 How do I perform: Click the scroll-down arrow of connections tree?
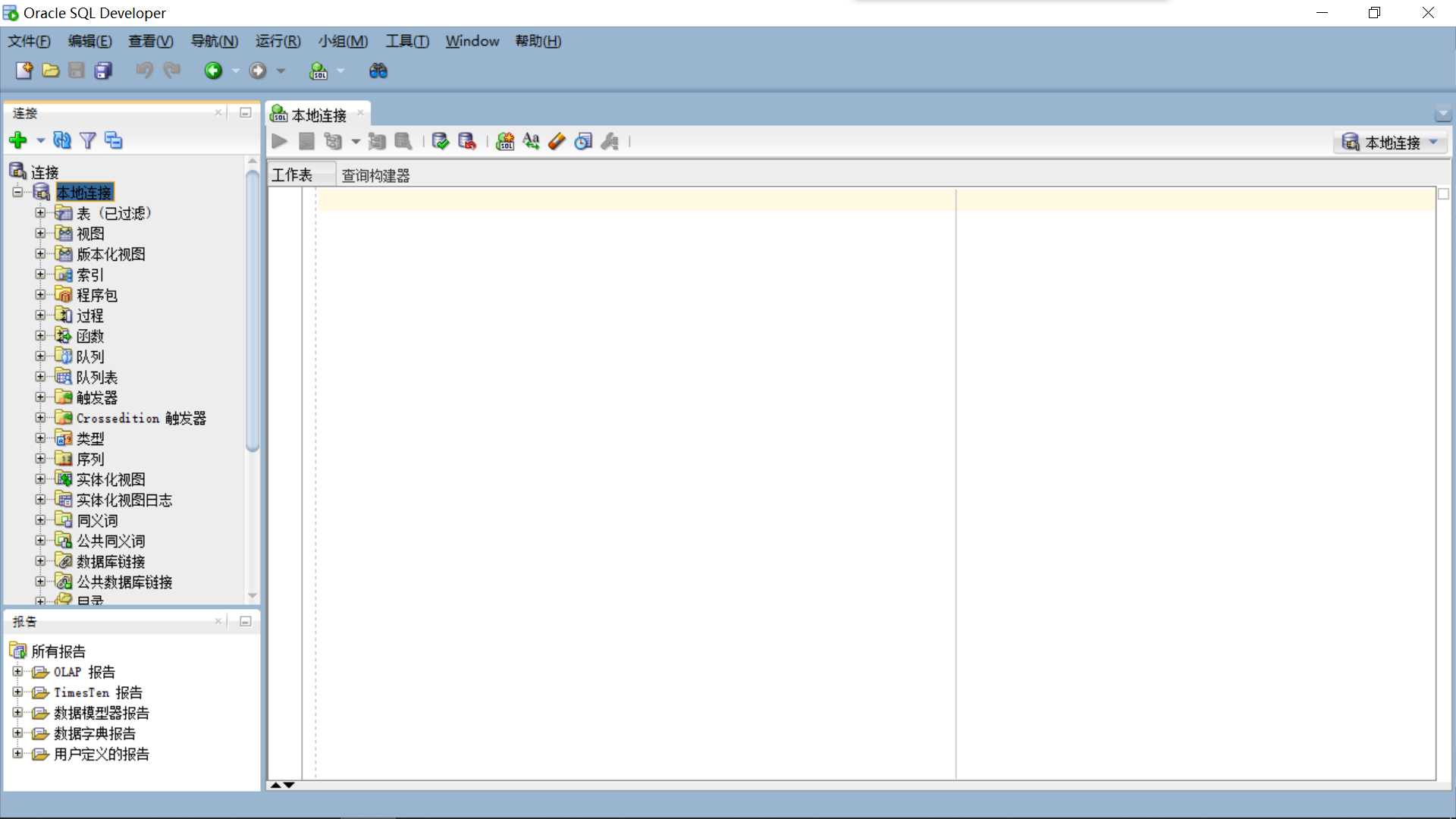tap(253, 596)
